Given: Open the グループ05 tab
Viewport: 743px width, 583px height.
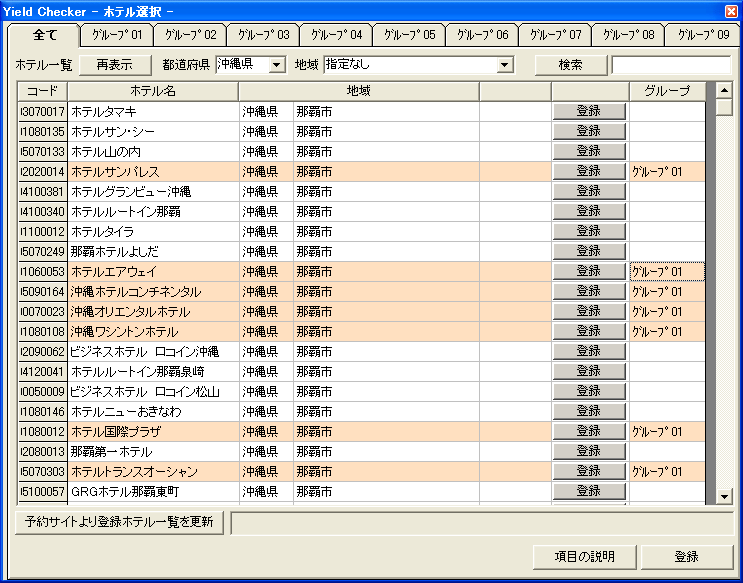Looking at the screenshot, I should coord(409,35).
